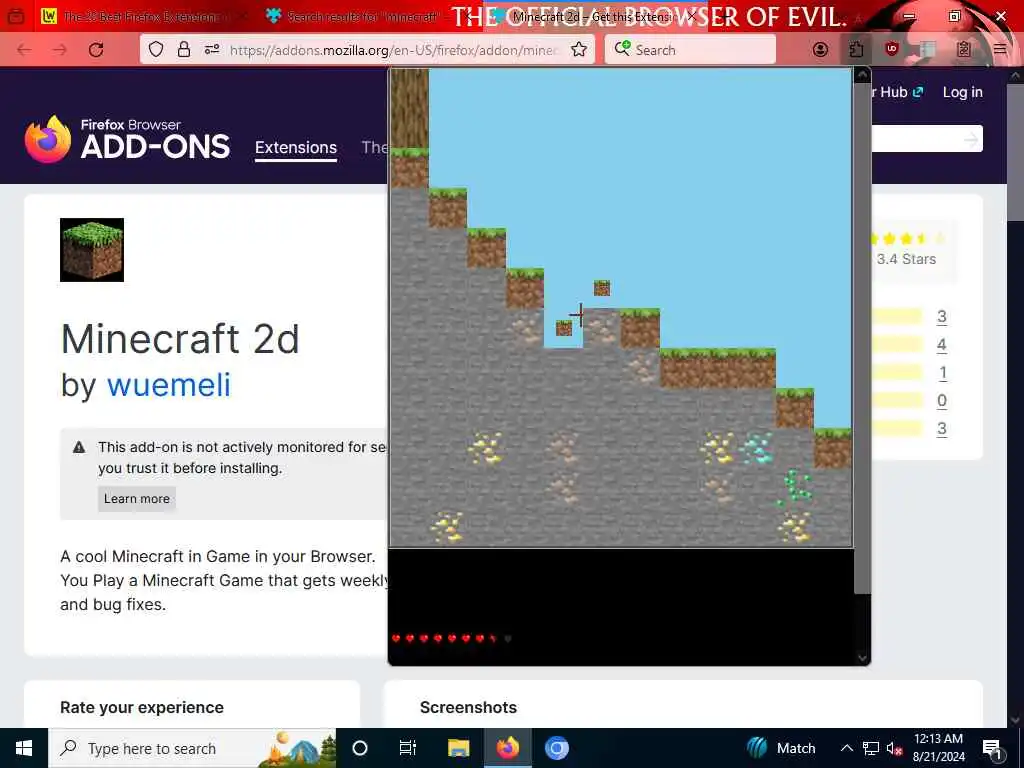Open the Firefox account icon

tap(820, 50)
